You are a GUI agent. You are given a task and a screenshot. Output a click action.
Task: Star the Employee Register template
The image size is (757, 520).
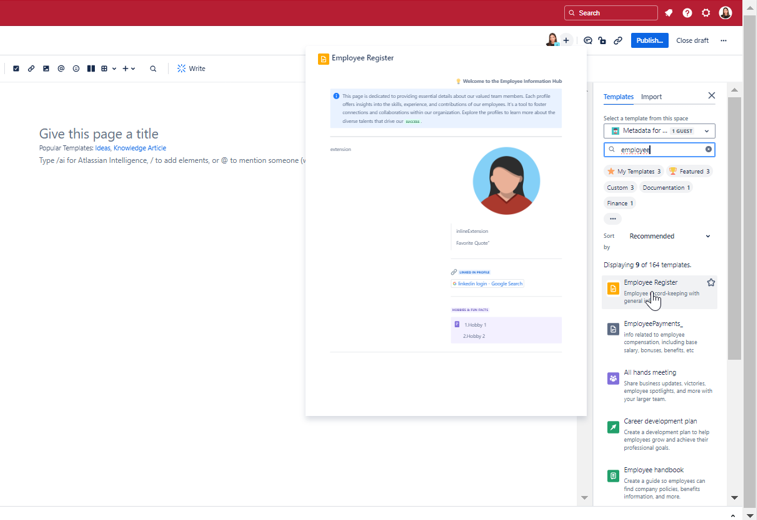point(711,283)
